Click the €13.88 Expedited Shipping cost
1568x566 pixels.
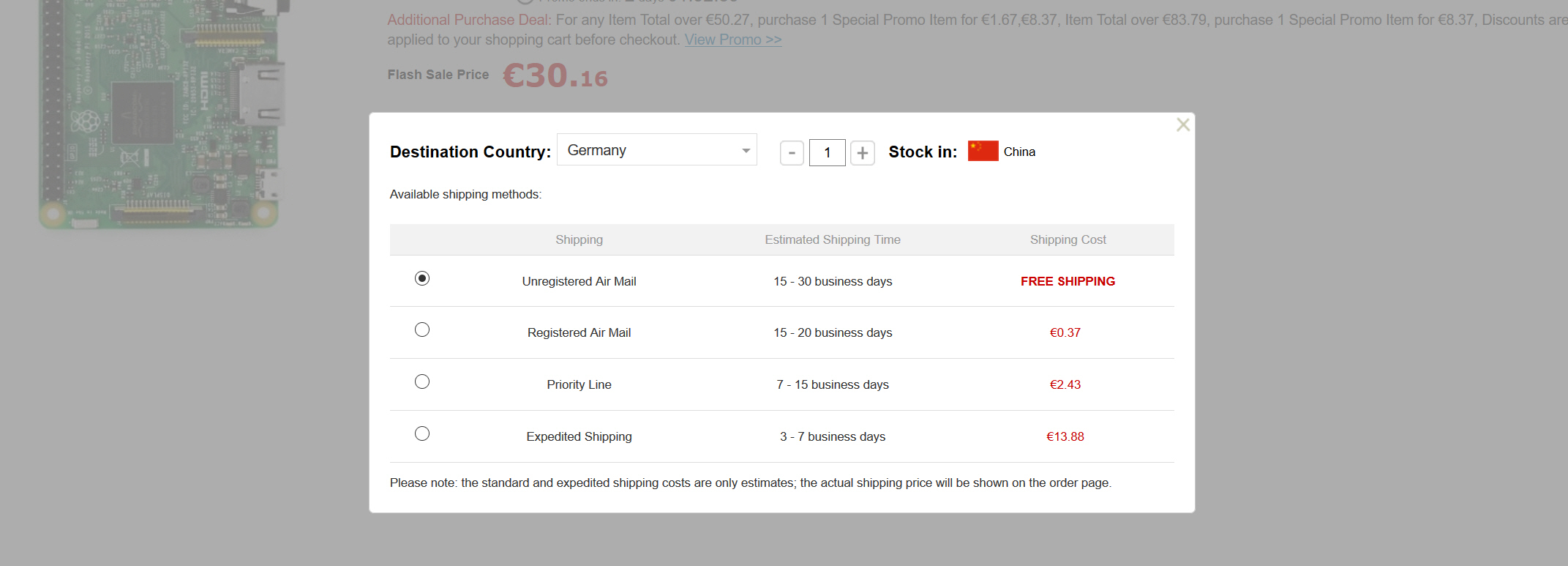click(x=1065, y=436)
